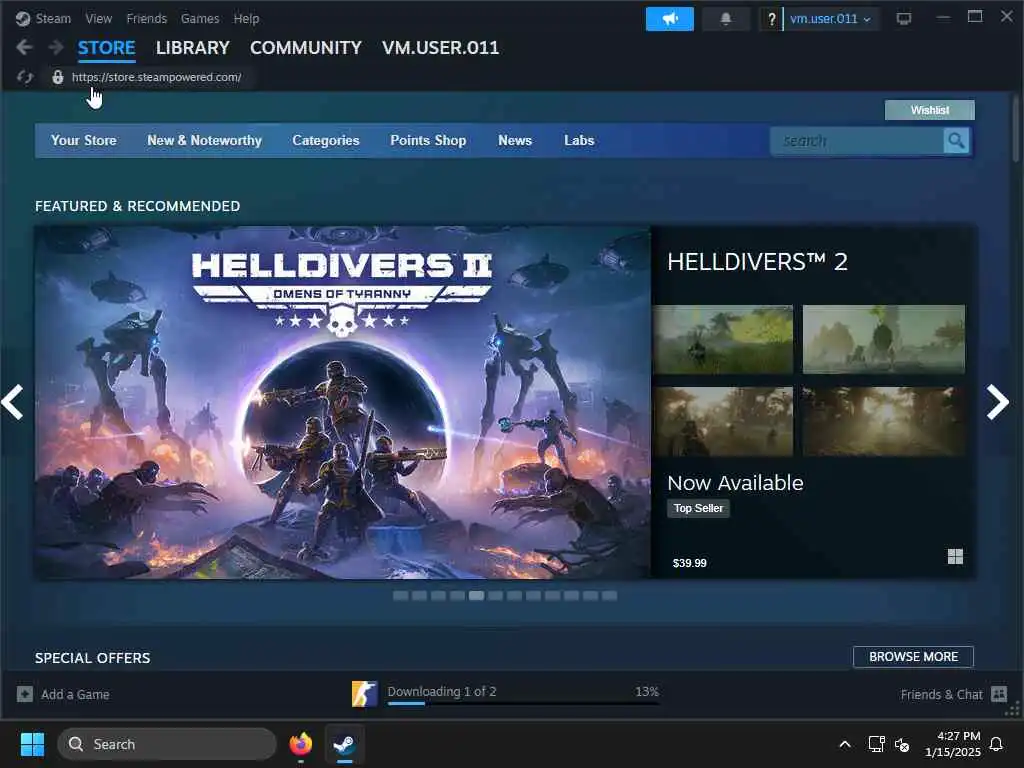Open the Points Shop link
The width and height of the screenshot is (1024, 768).
(428, 140)
